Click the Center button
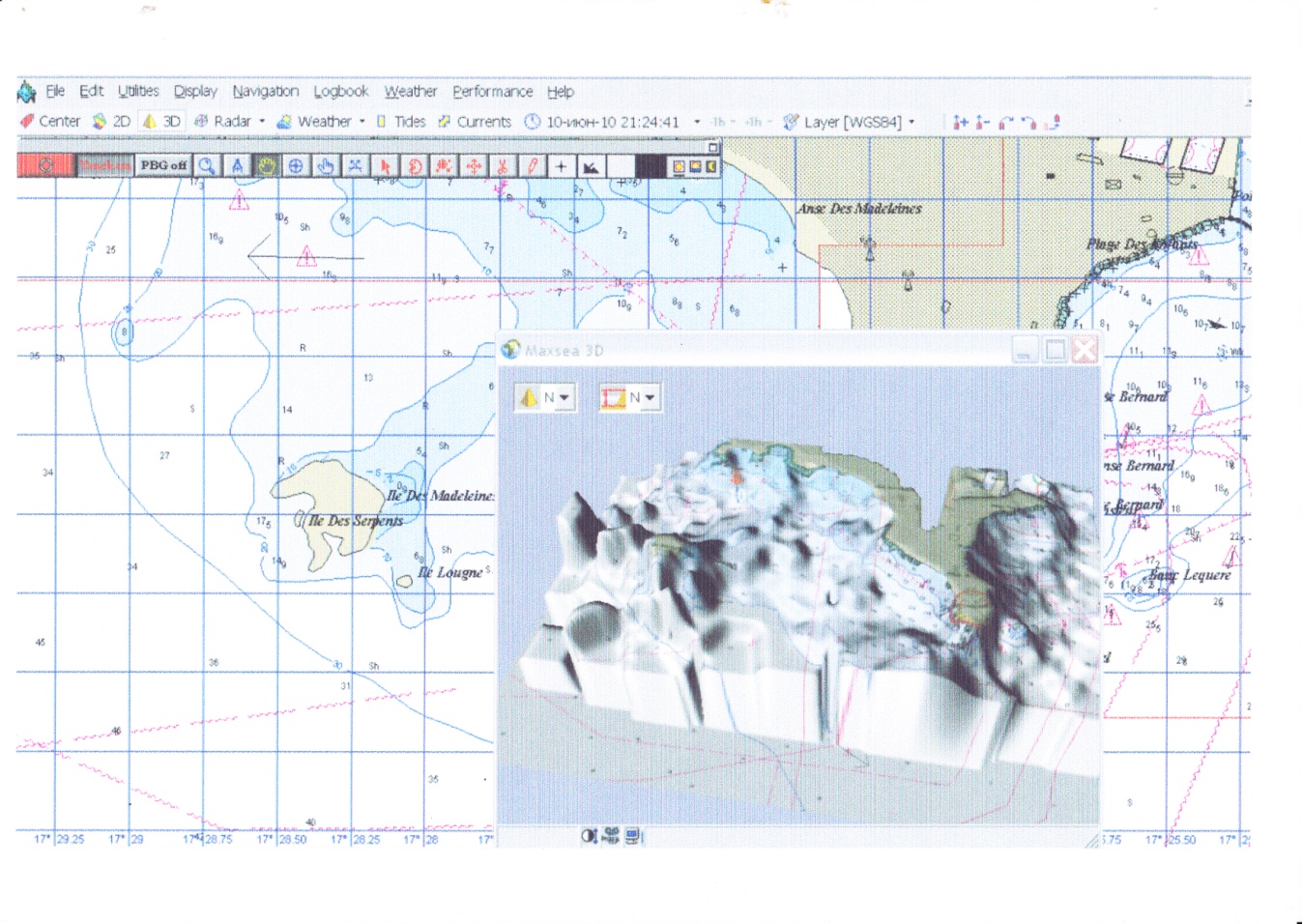Viewport: 1302px width, 924px height. [50, 122]
